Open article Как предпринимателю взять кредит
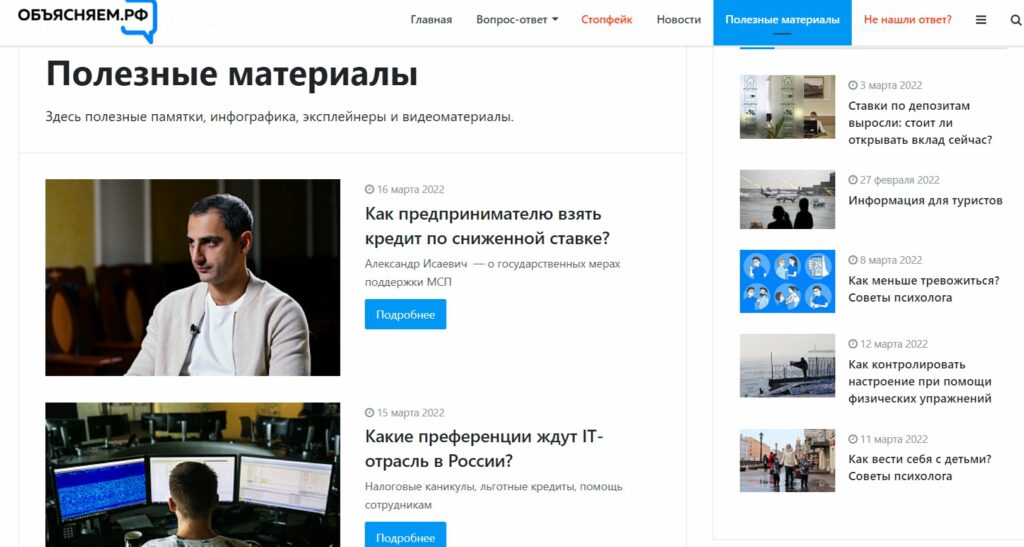The width and height of the screenshot is (1024, 547). pyautogui.click(x=487, y=226)
